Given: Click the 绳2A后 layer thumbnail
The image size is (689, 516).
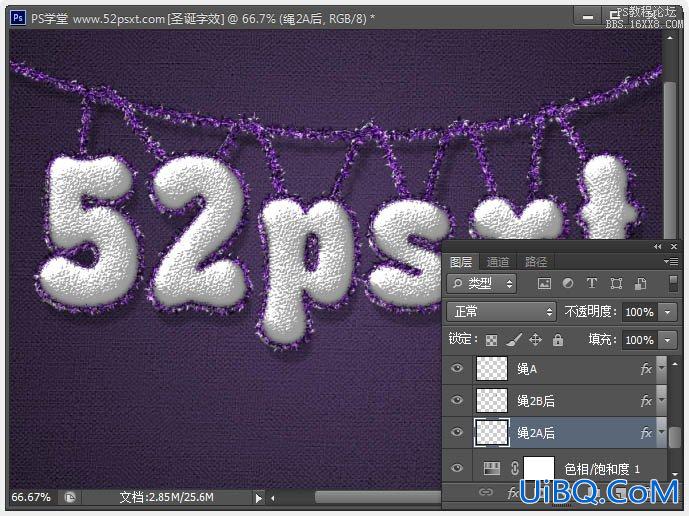Looking at the screenshot, I should click(492, 432).
